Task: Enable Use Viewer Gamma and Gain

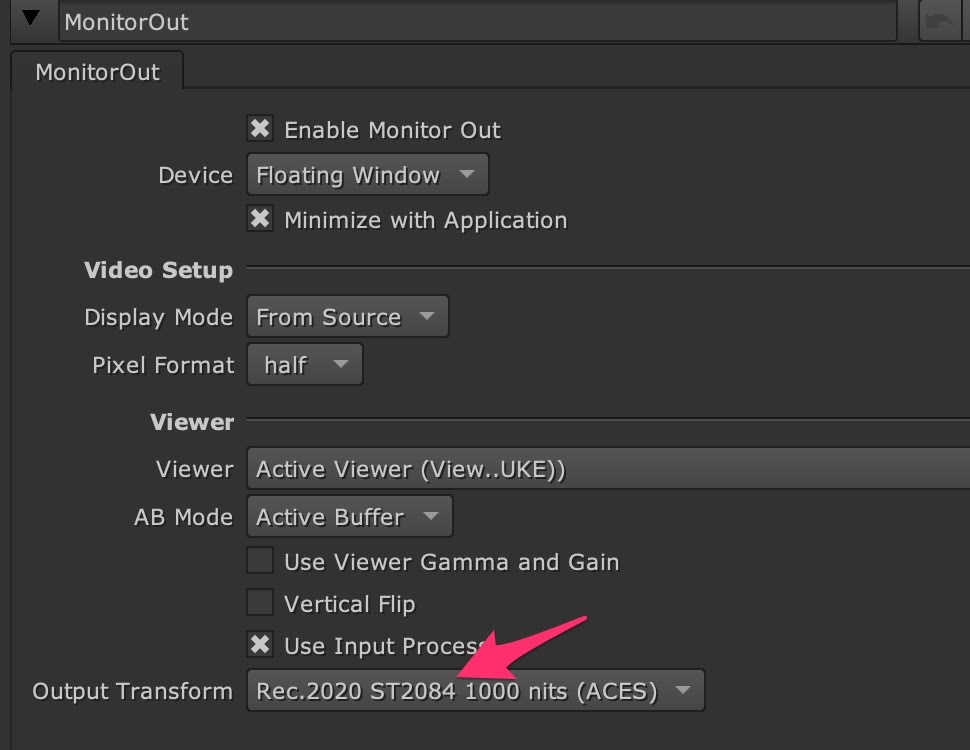Action: (x=260, y=561)
